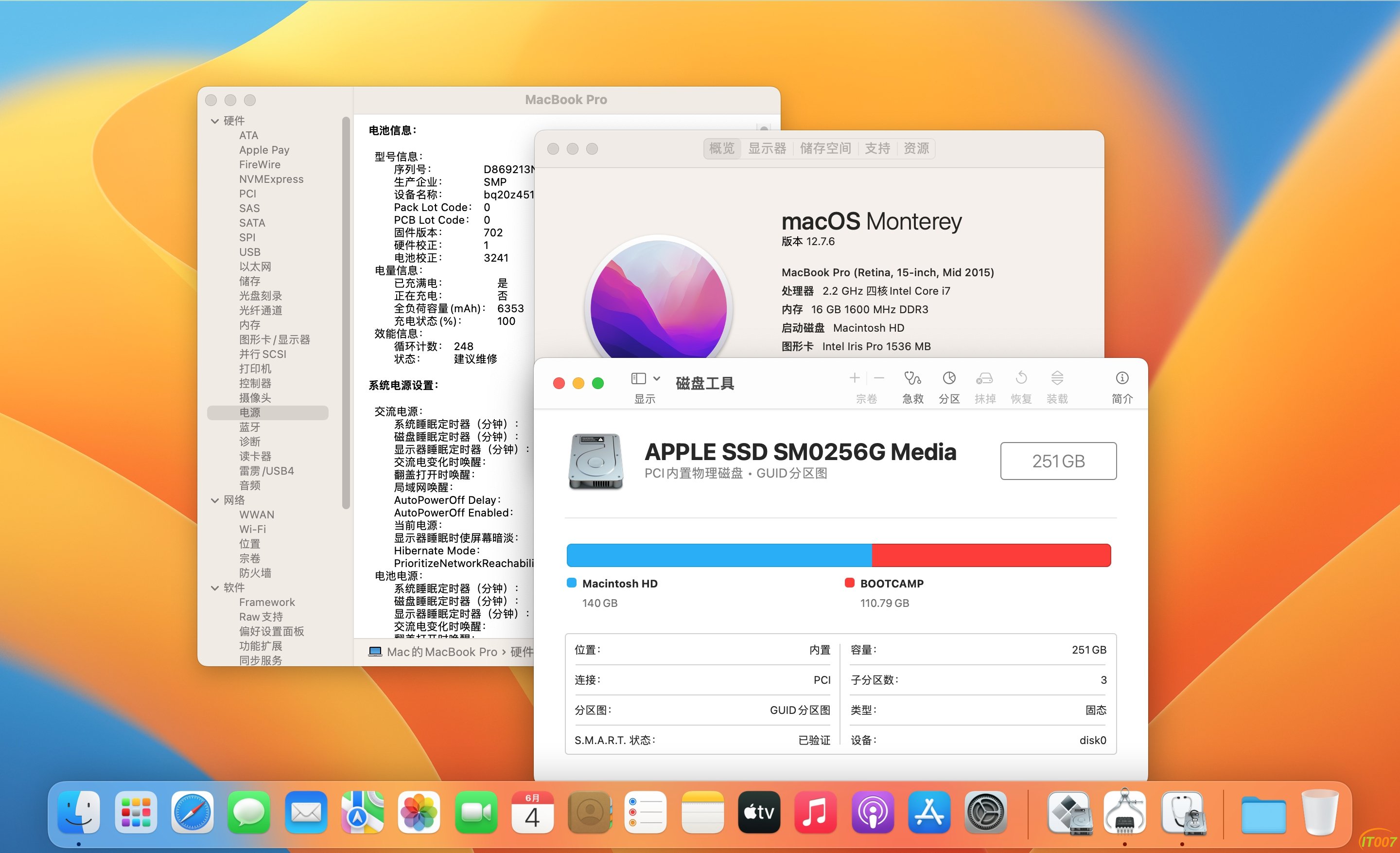Screen dimensions: 1400x853
Task: Select 蓝牙 (Bluetooth) in the sidebar
Action: [x=250, y=427]
